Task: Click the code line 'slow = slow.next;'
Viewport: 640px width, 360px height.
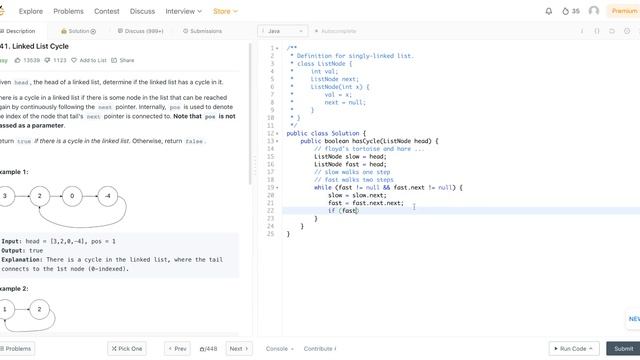Action: click(357, 196)
